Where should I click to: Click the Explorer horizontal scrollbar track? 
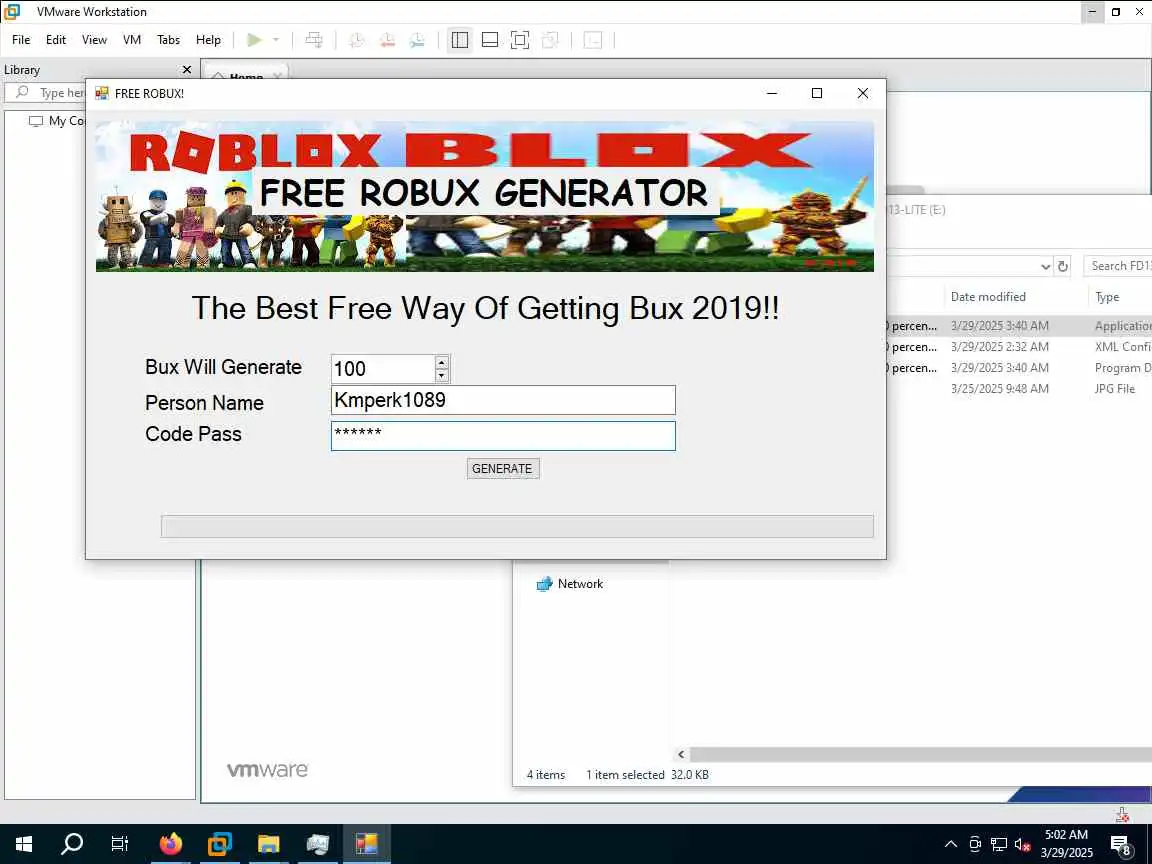[x=921, y=755]
